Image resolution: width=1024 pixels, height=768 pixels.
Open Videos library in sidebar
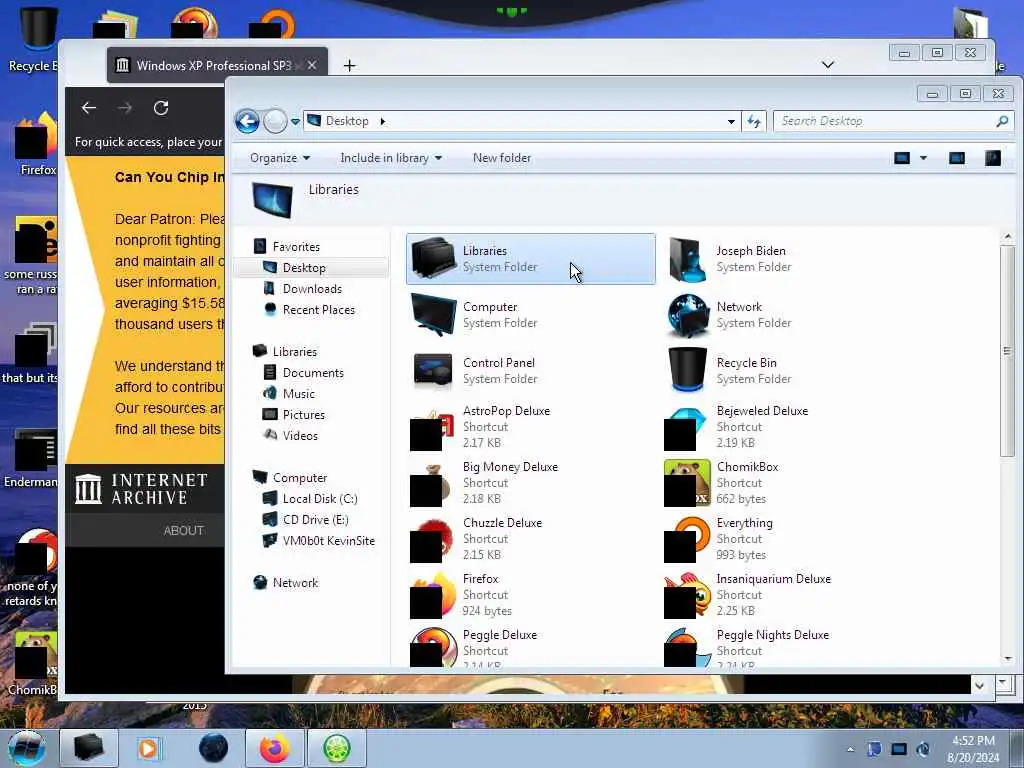coord(300,435)
